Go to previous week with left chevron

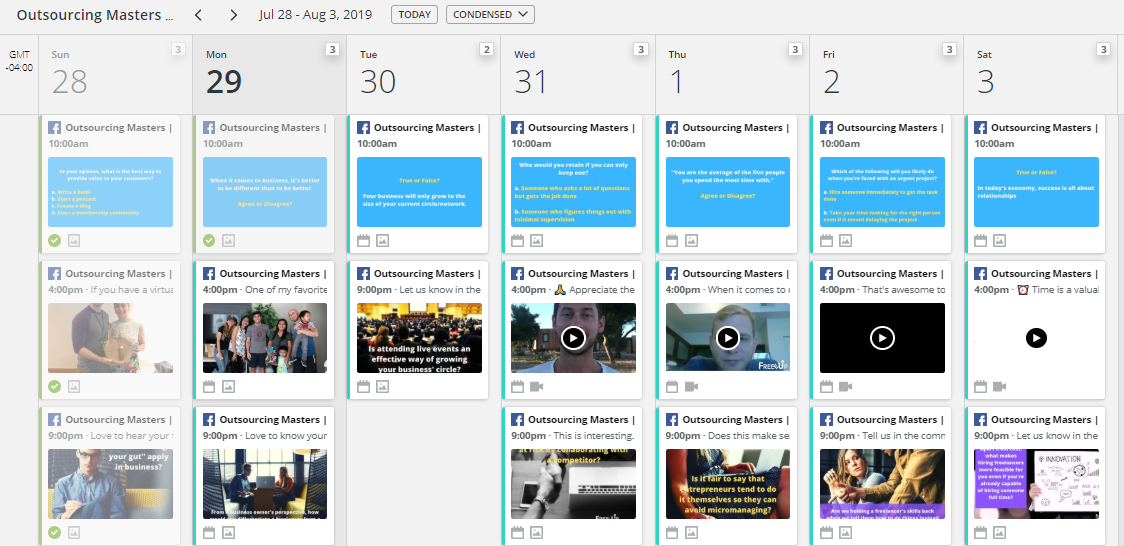coord(199,14)
